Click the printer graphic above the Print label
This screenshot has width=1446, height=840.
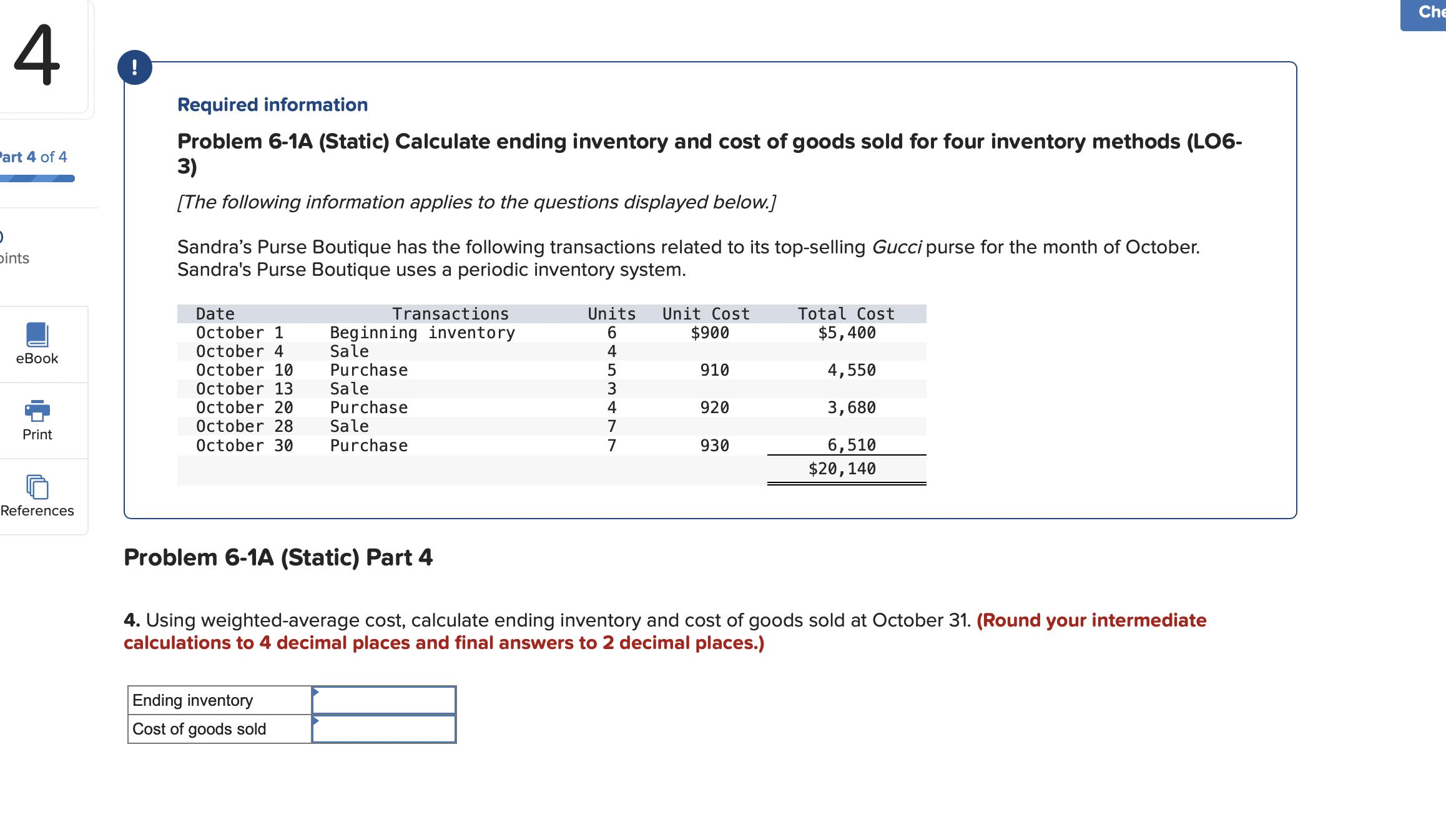[37, 411]
